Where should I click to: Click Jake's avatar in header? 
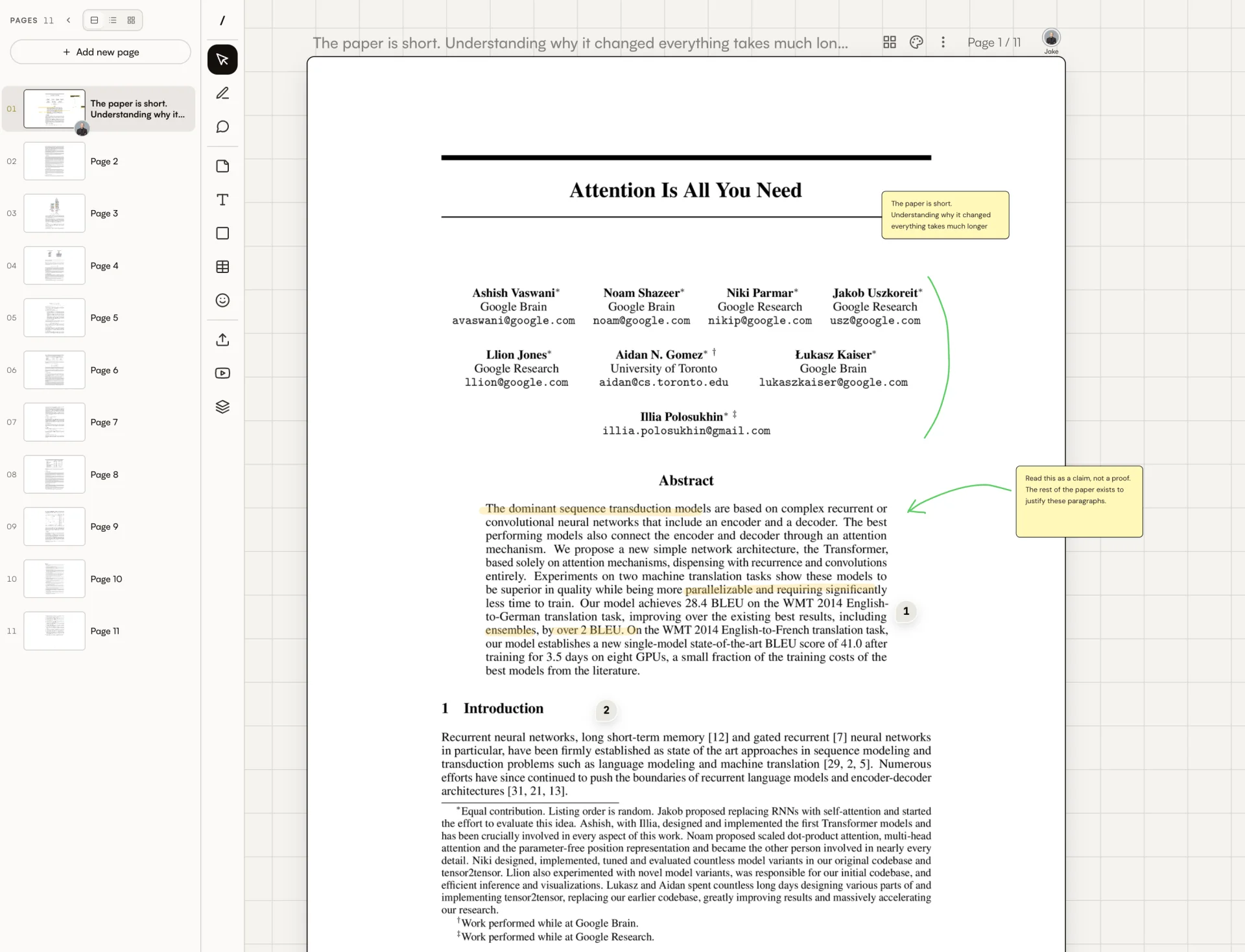pos(1051,38)
